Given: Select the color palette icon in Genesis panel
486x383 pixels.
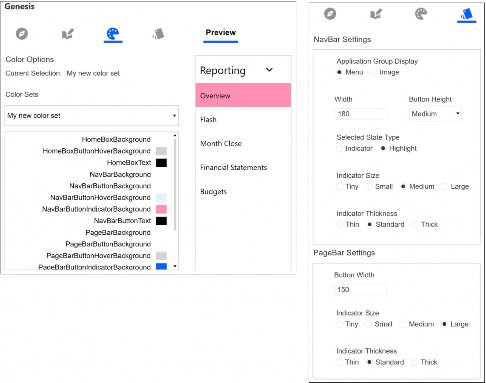Looking at the screenshot, I should point(113,34).
